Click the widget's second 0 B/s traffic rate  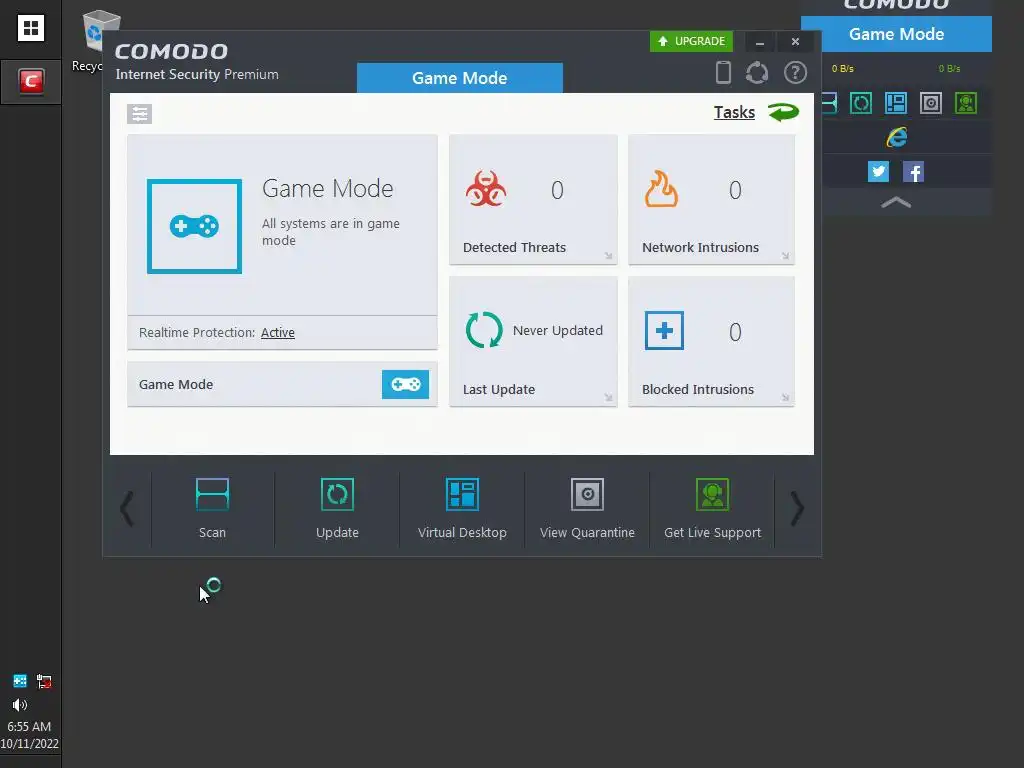pos(949,69)
